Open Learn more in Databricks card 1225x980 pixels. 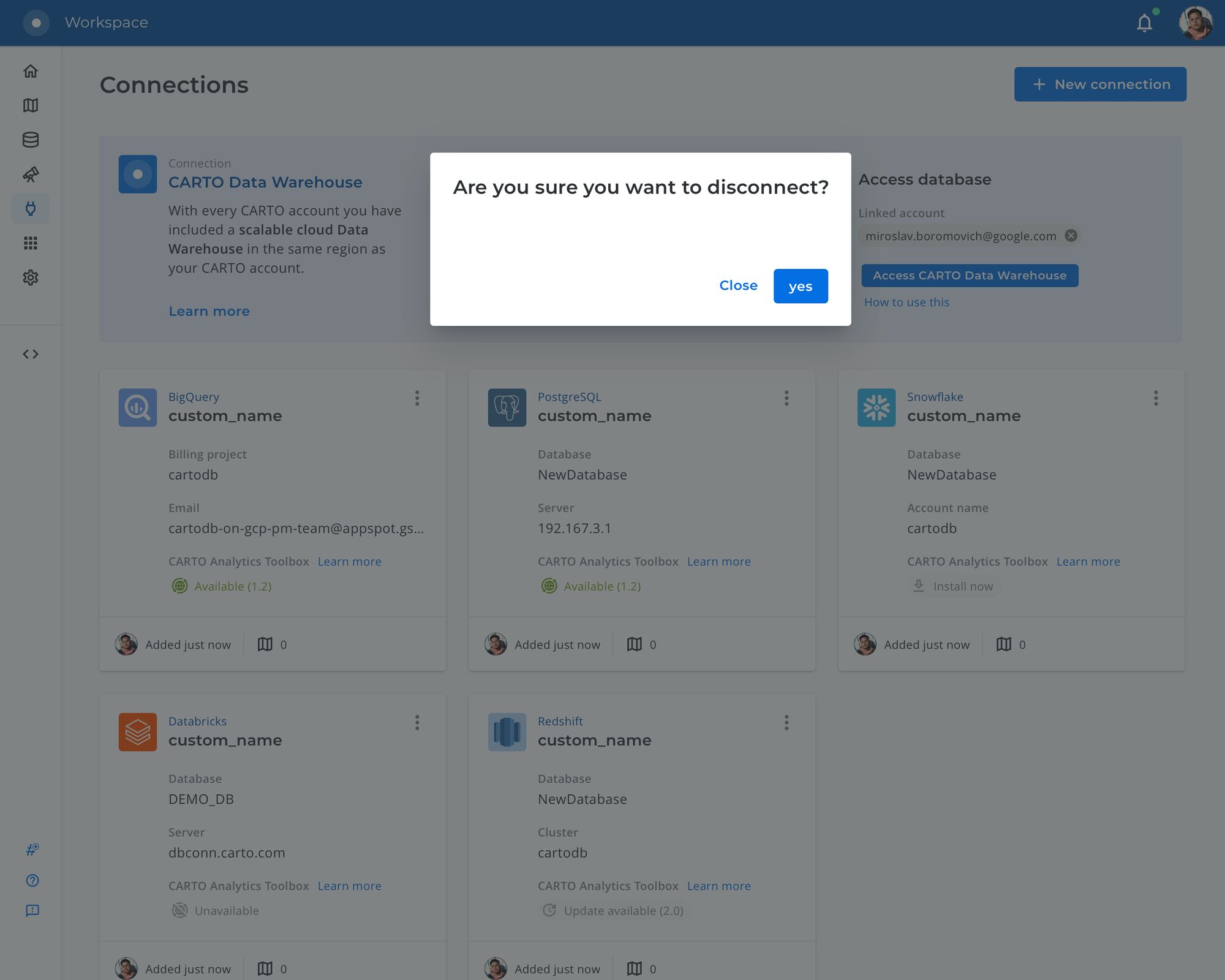349,886
